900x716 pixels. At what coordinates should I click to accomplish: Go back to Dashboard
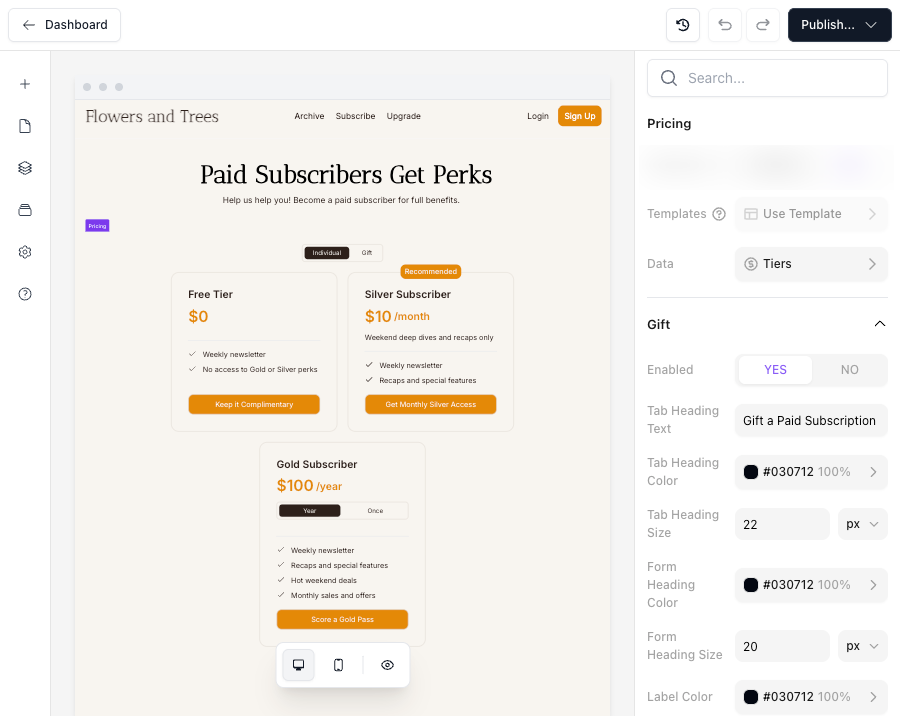tap(65, 25)
